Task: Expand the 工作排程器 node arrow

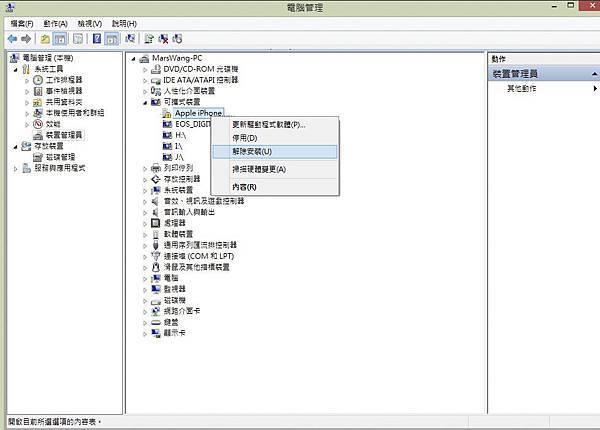Action: tap(27, 80)
